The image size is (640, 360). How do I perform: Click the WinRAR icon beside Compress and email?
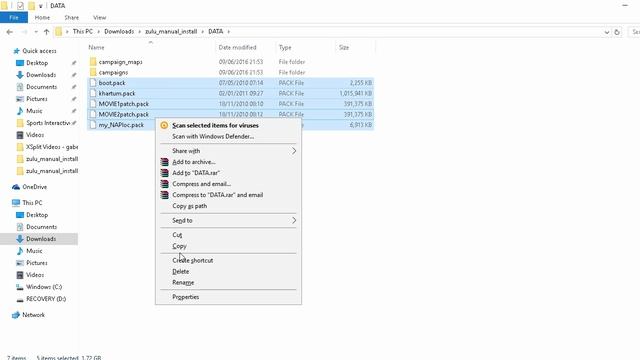click(164, 184)
